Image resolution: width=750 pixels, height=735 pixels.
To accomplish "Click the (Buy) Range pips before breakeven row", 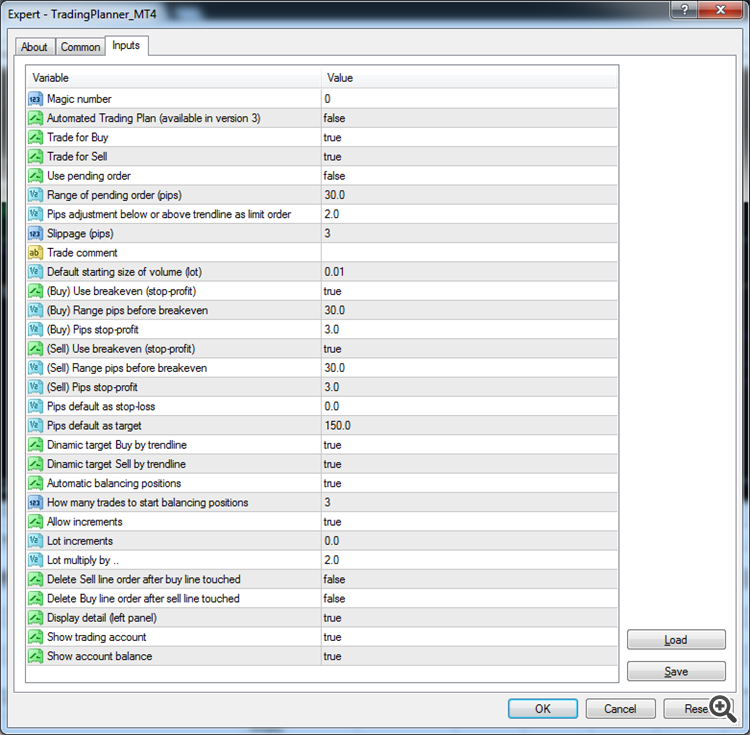I will point(322,310).
